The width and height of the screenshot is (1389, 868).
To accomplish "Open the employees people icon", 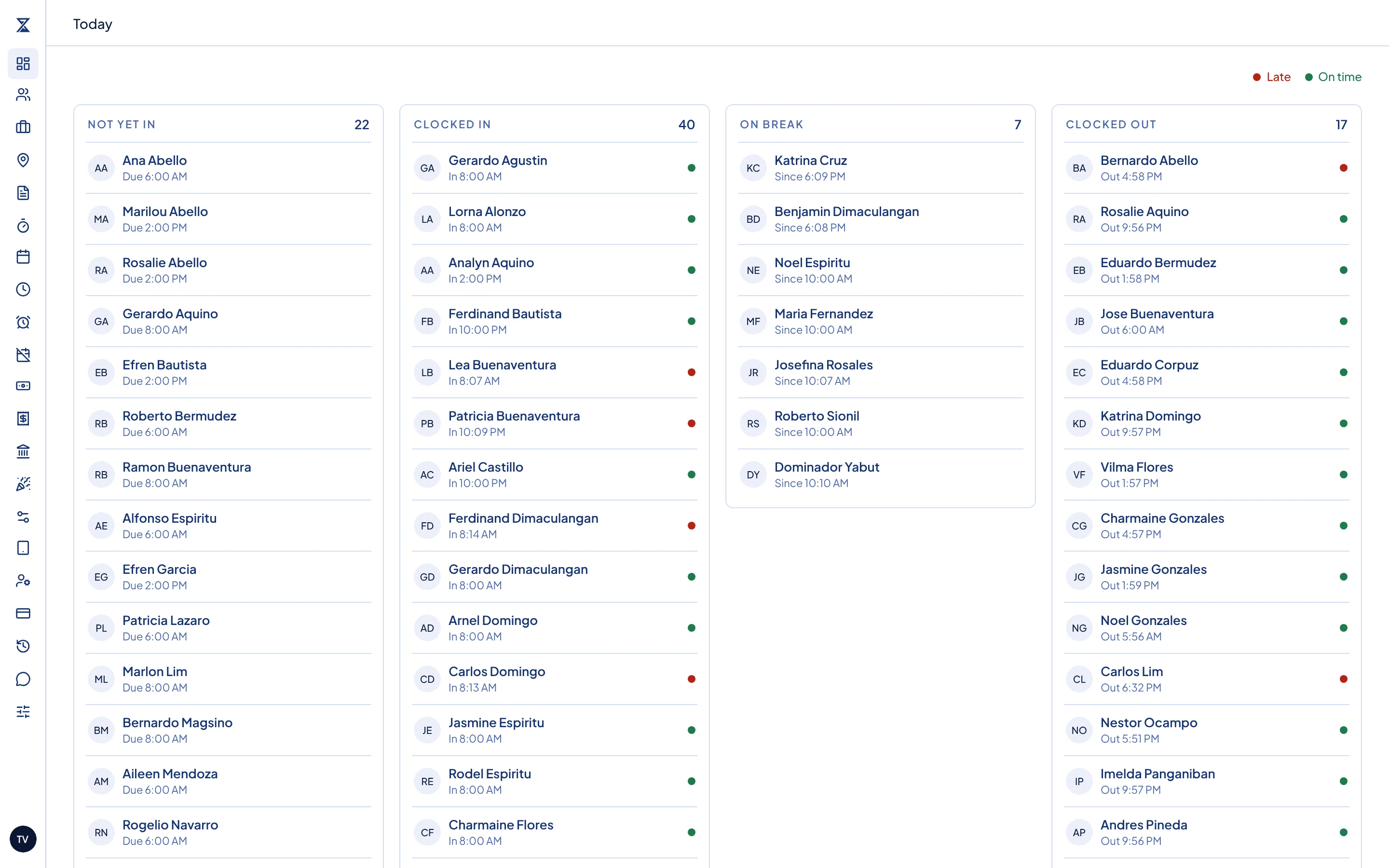I will (23, 95).
